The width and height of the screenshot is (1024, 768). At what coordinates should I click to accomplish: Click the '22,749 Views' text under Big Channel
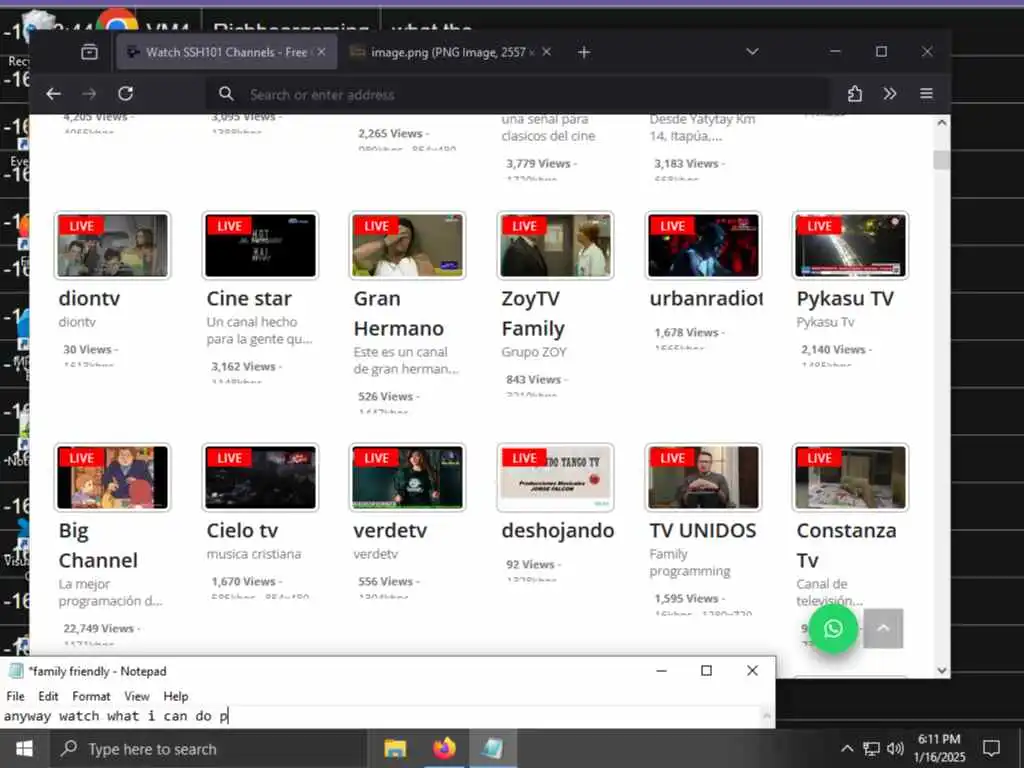[99, 628]
